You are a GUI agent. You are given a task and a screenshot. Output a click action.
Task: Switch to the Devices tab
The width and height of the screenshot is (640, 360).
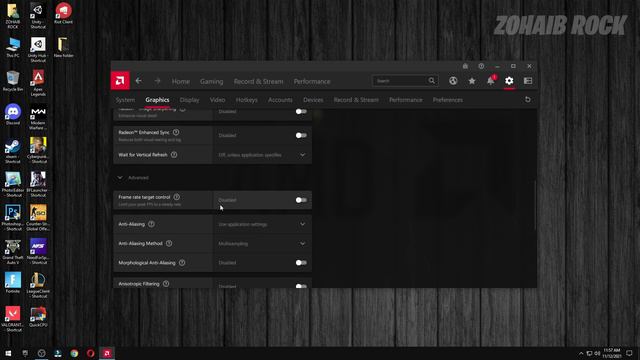coord(313,100)
